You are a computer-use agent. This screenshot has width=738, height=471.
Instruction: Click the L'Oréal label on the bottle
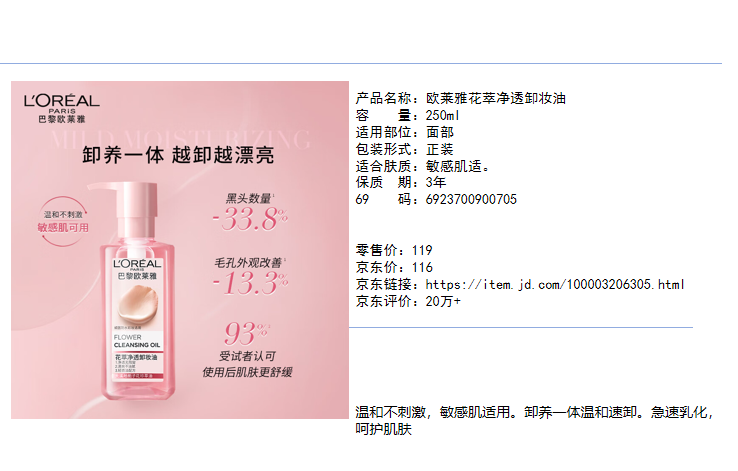[x=137, y=269]
